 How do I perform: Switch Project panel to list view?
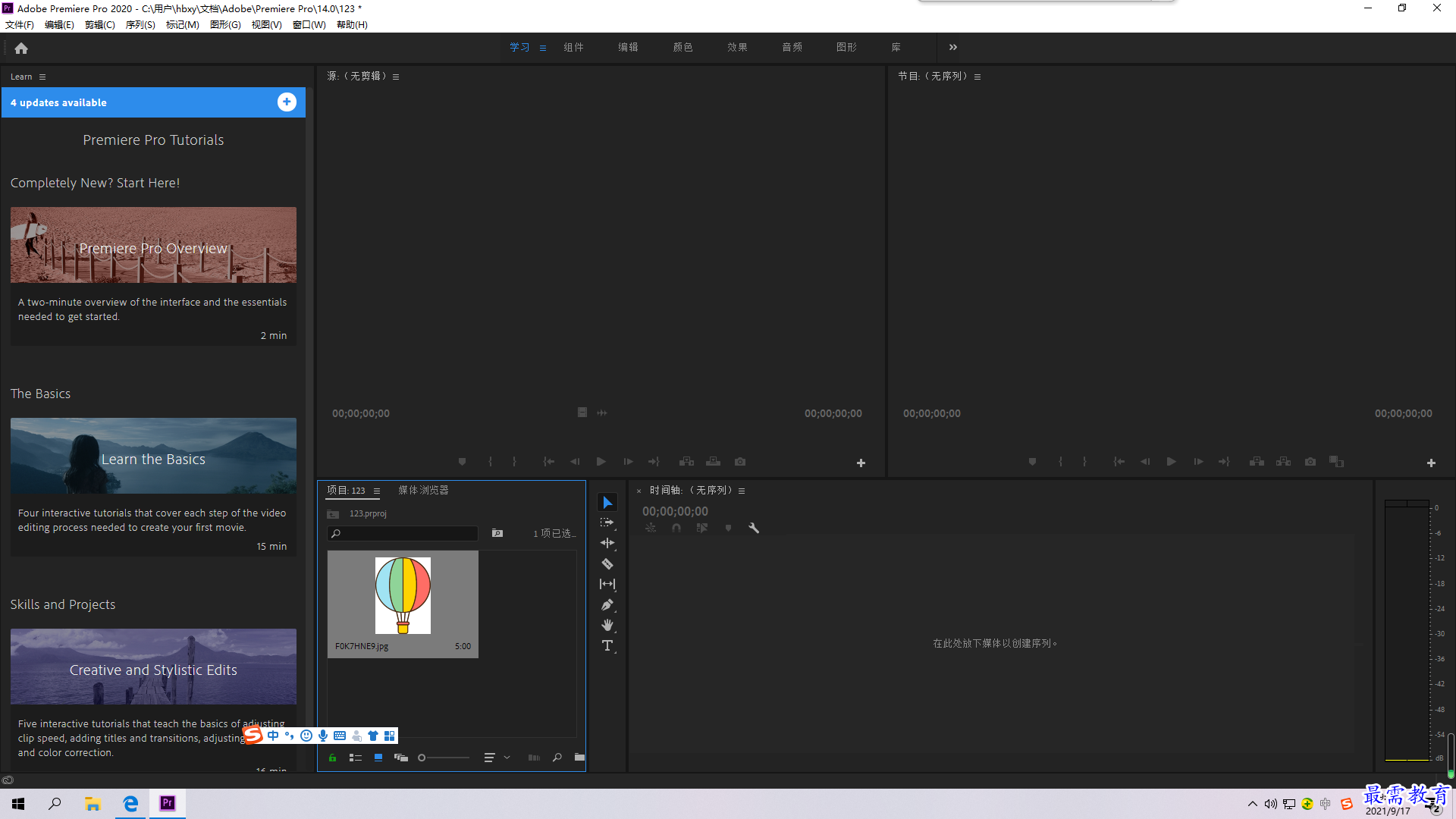pos(356,758)
